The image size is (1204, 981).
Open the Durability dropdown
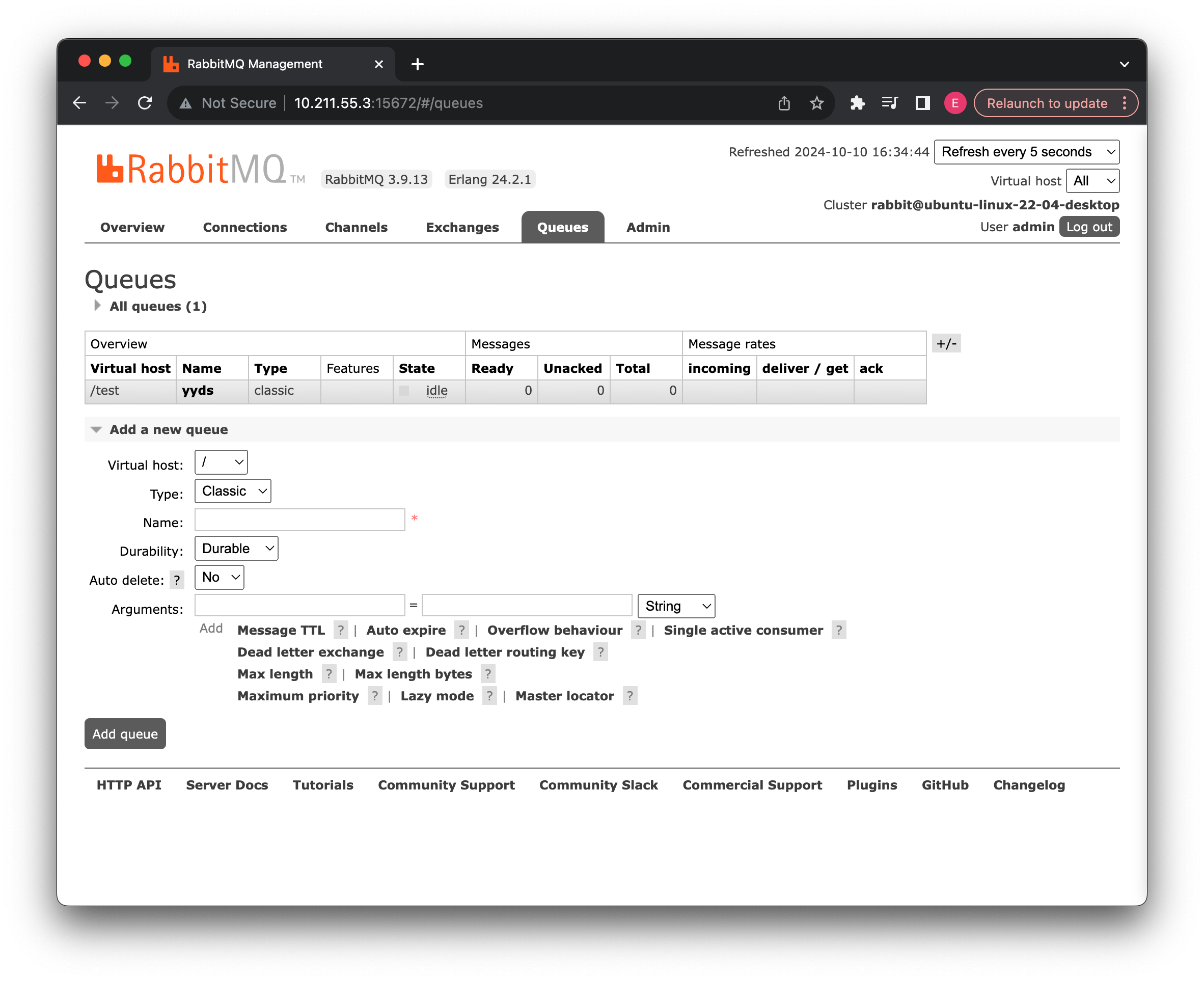pyautogui.click(x=236, y=548)
